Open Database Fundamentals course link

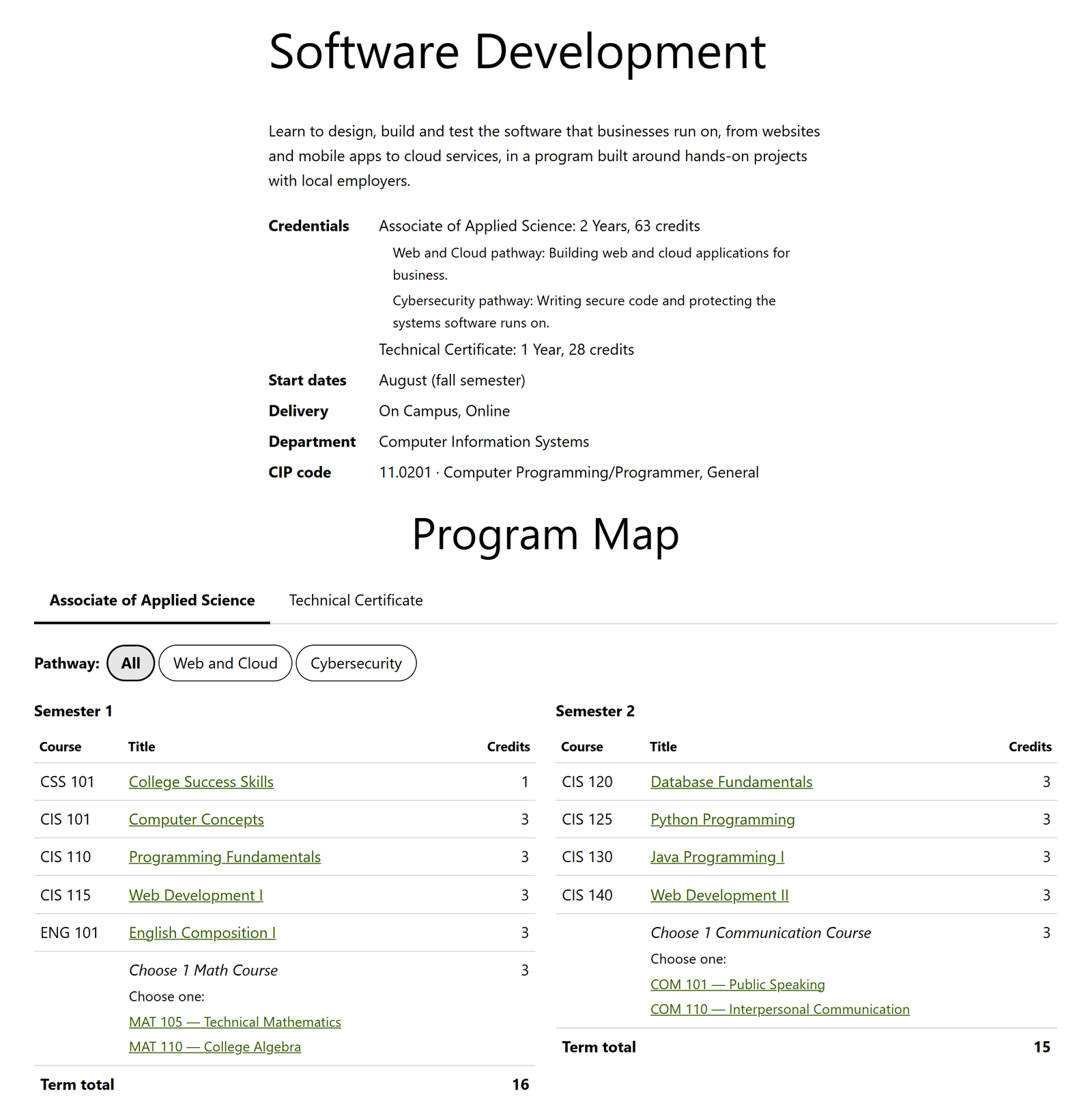(732, 782)
